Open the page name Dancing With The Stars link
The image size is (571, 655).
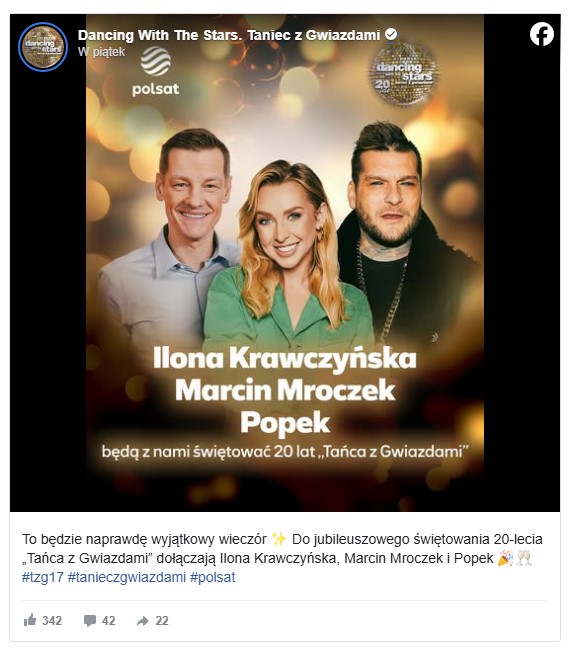[229, 35]
